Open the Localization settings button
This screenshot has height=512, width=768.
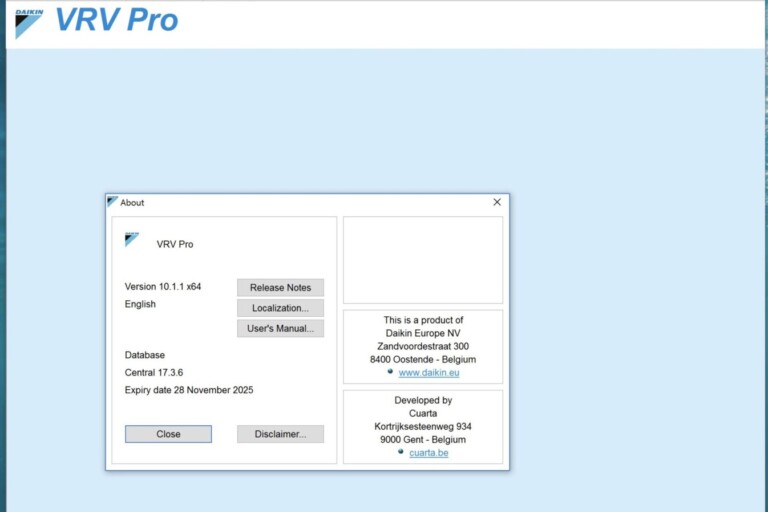(280, 308)
